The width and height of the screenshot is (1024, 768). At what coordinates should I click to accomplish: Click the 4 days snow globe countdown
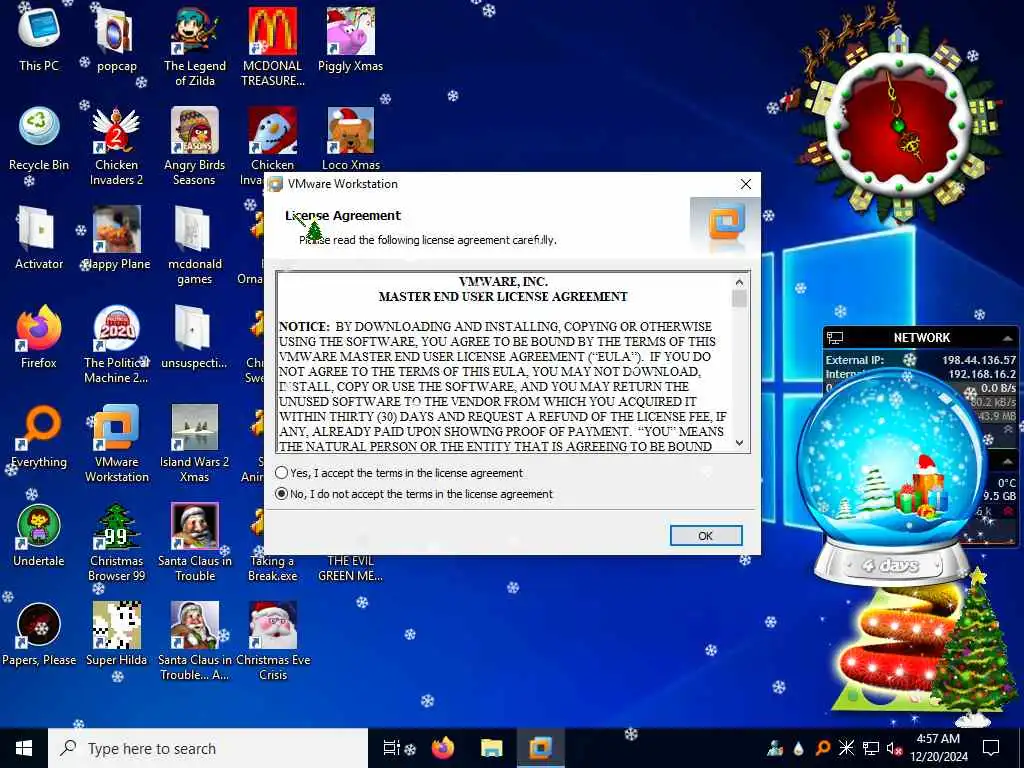889,565
